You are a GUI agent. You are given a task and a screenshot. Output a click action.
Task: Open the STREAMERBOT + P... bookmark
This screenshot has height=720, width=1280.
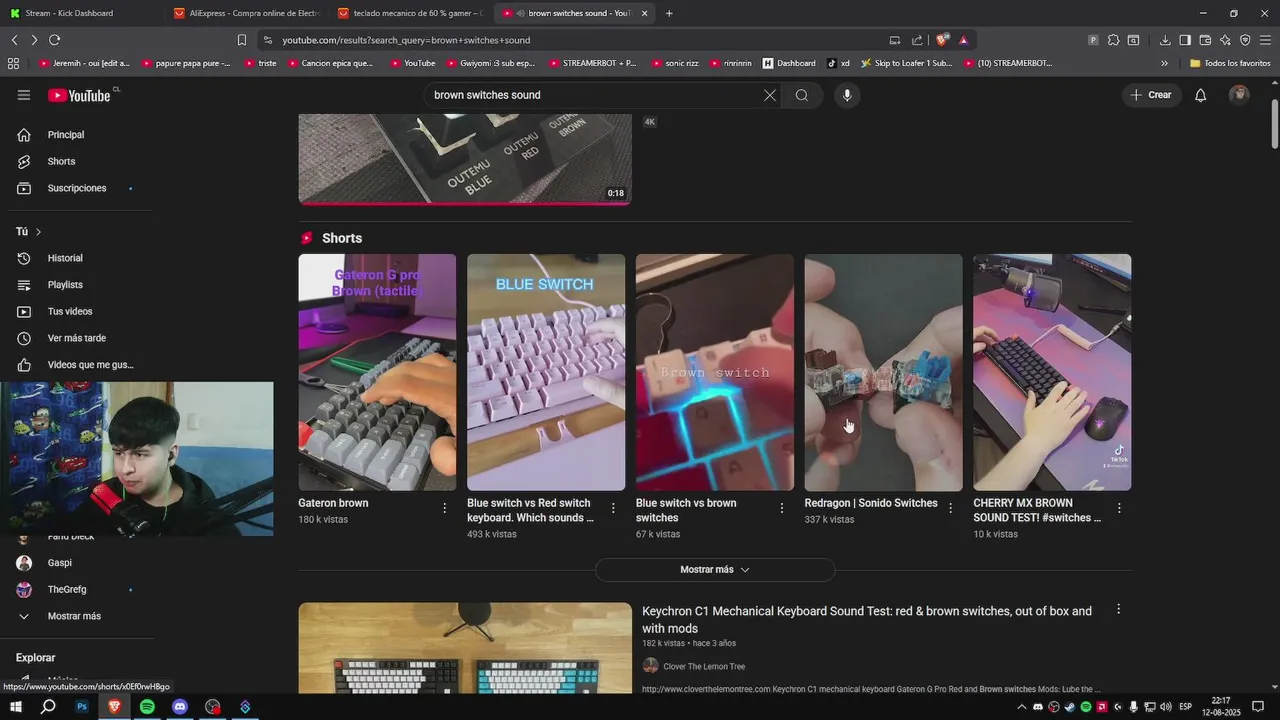point(592,63)
